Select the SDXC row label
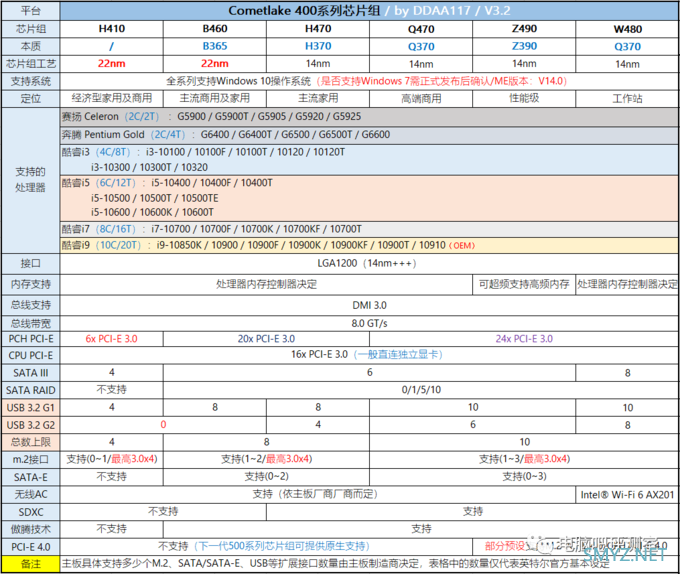Viewport: 680px width, 574px height. (x=30, y=512)
